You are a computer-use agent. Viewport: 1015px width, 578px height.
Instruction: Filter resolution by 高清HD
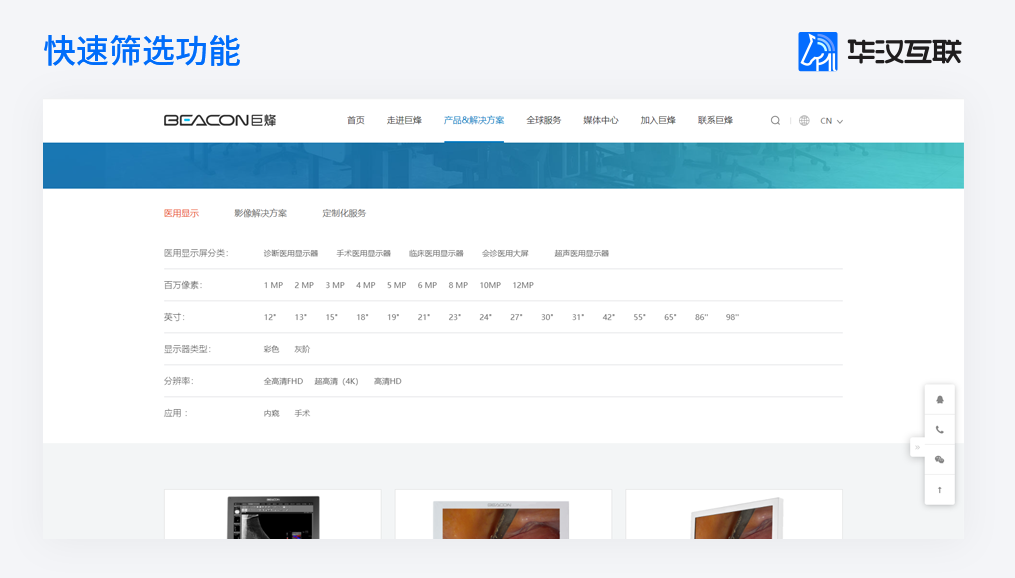click(x=387, y=381)
